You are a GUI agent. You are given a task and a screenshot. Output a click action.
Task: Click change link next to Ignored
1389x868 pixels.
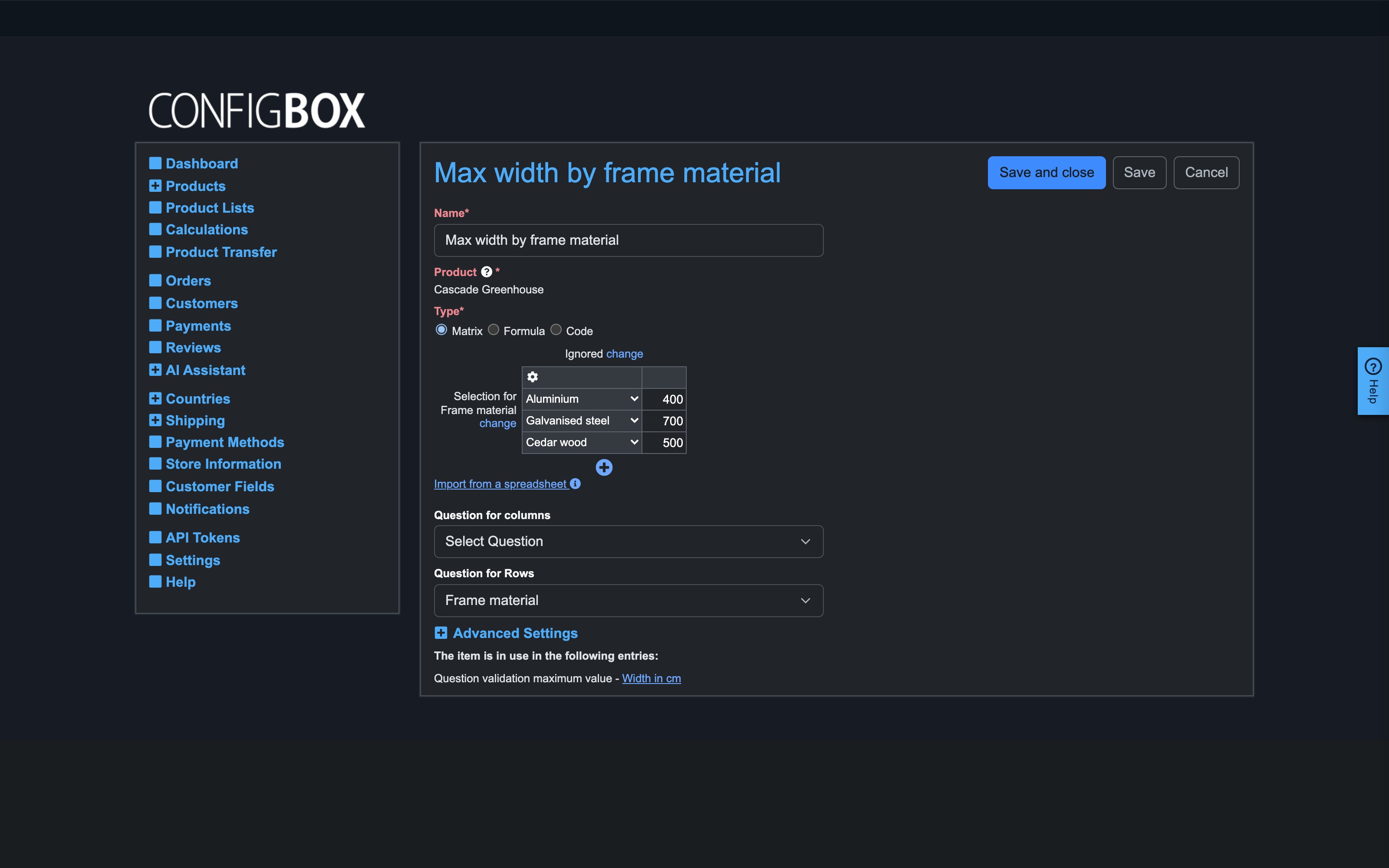coord(625,354)
